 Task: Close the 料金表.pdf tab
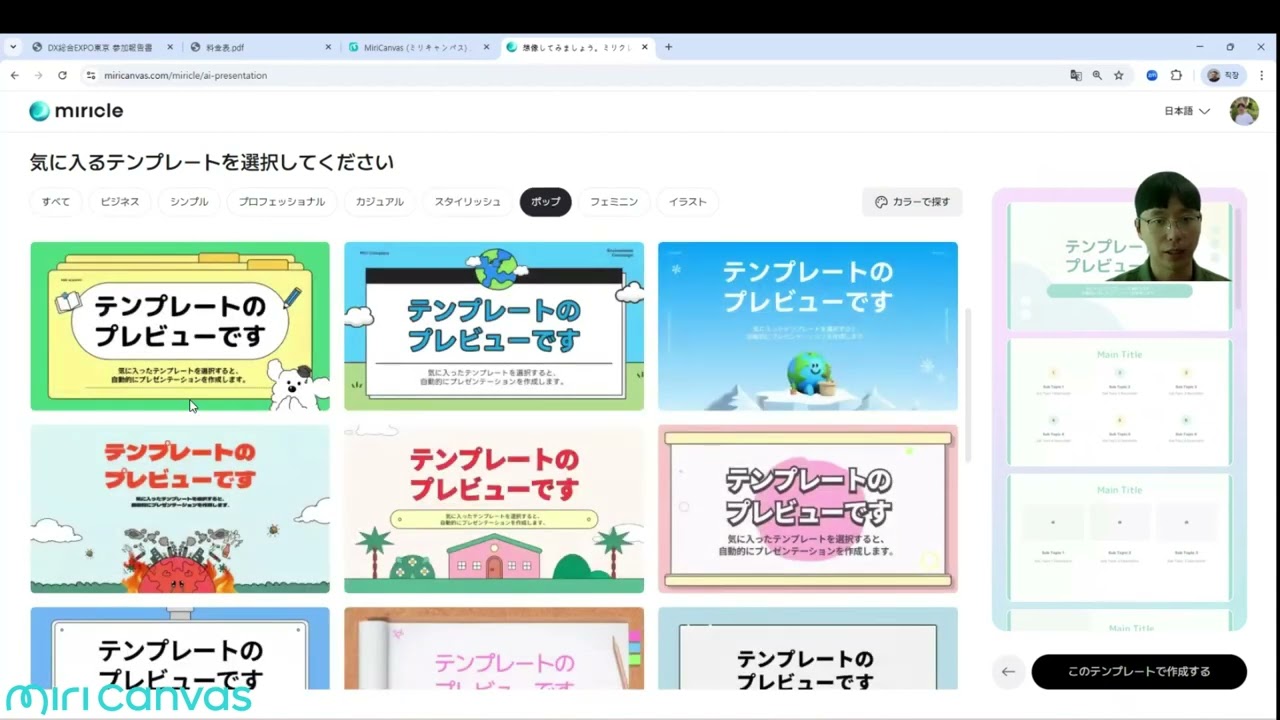(328, 47)
